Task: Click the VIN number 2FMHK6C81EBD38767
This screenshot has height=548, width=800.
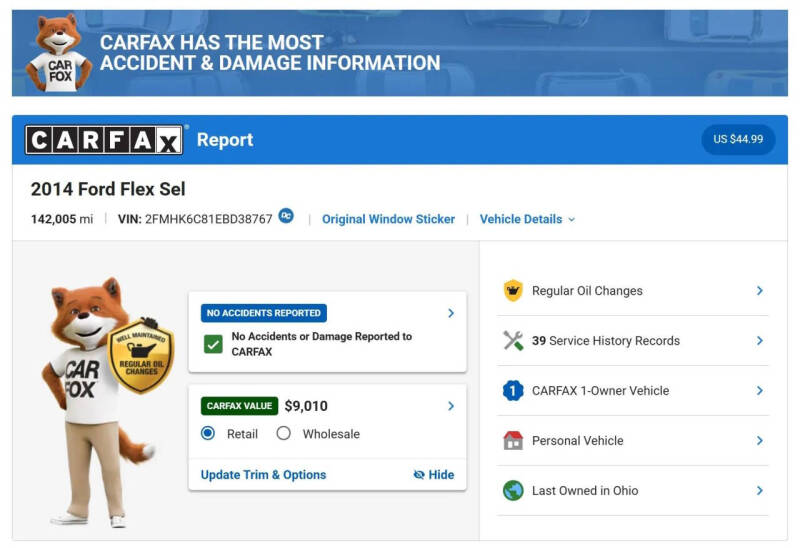Action: (x=209, y=219)
